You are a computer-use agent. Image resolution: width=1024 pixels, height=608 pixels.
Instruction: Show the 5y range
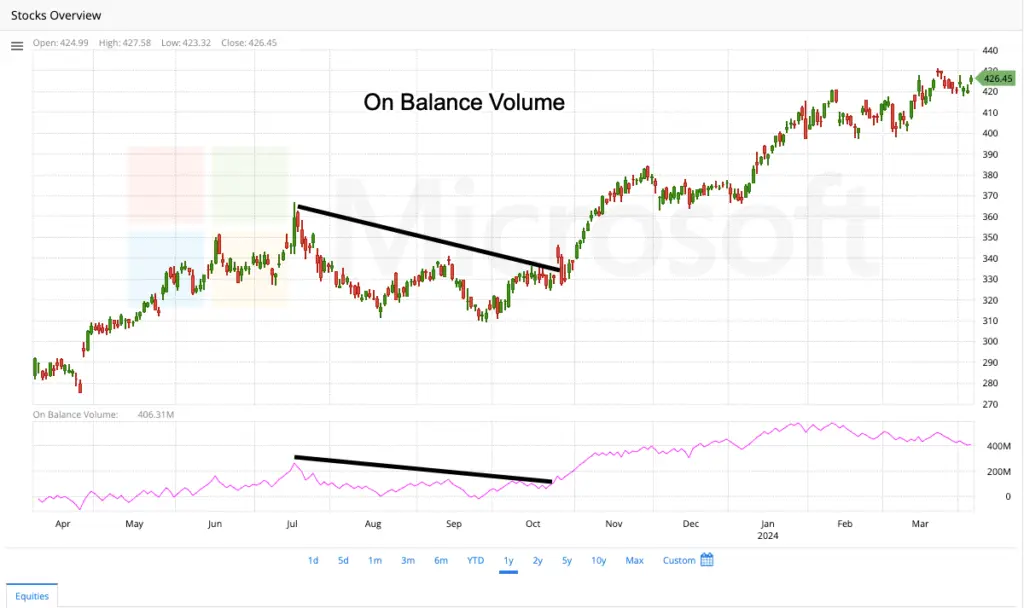567,560
